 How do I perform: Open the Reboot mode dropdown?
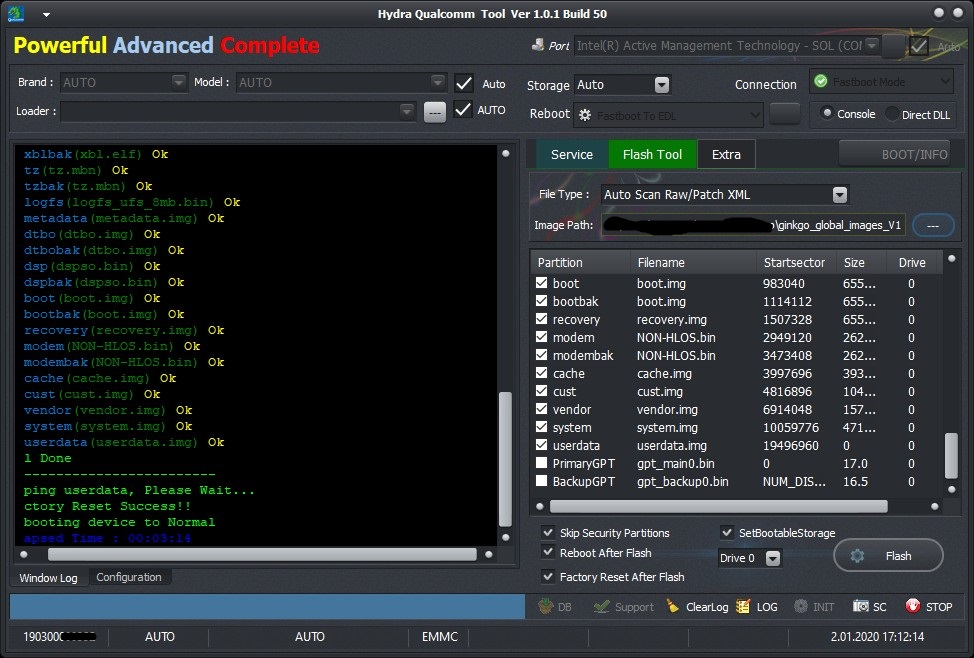pyautogui.click(x=755, y=115)
